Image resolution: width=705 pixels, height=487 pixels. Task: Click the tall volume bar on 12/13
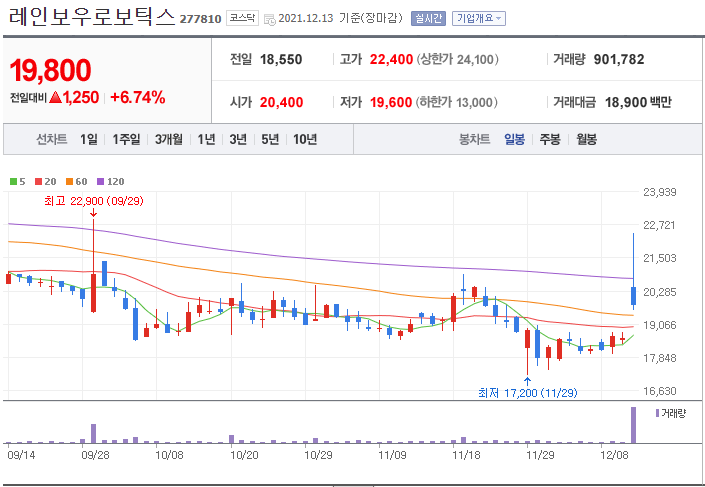[x=634, y=425]
